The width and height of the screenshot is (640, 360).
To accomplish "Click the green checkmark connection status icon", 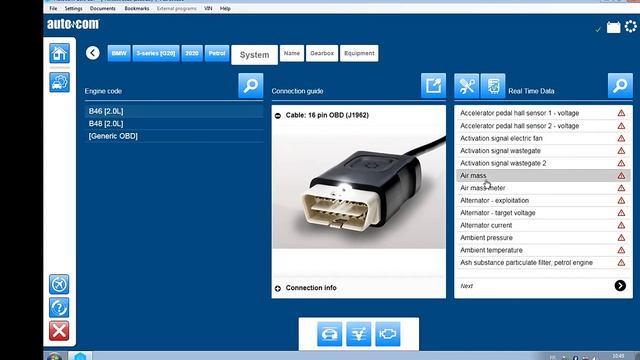I will [x=598, y=29].
